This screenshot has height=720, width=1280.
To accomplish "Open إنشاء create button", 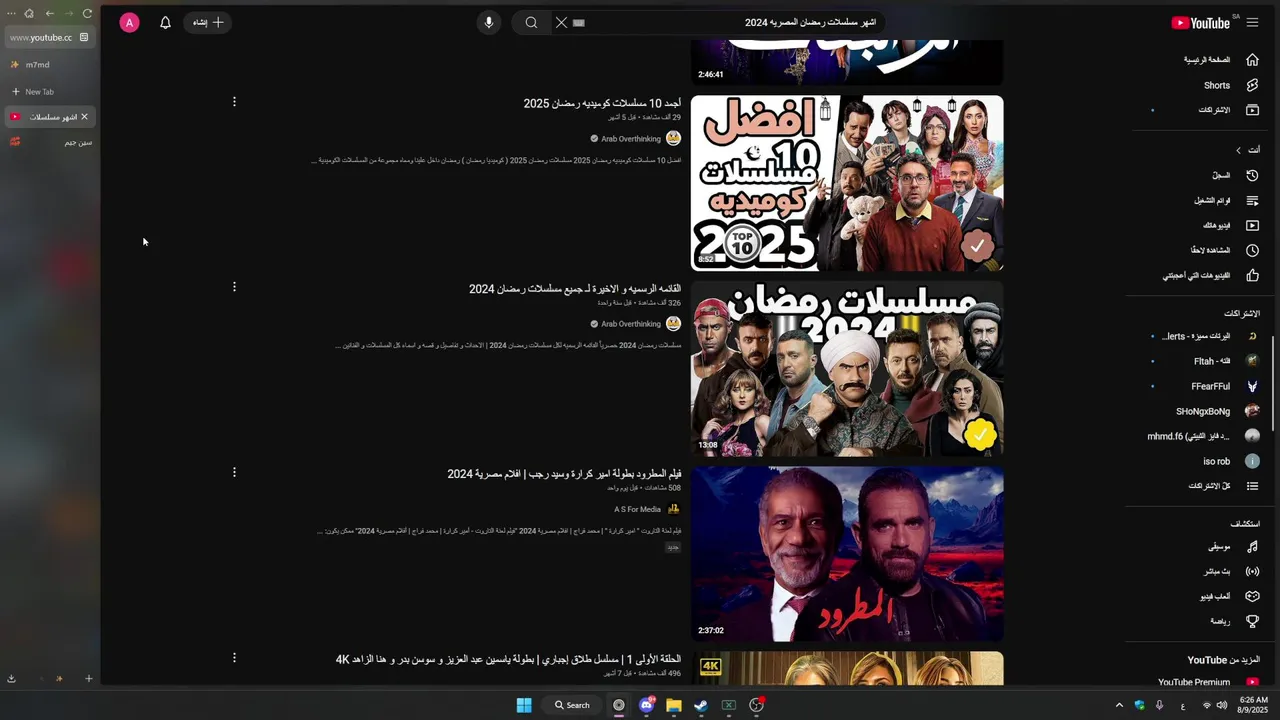I will 207,22.
